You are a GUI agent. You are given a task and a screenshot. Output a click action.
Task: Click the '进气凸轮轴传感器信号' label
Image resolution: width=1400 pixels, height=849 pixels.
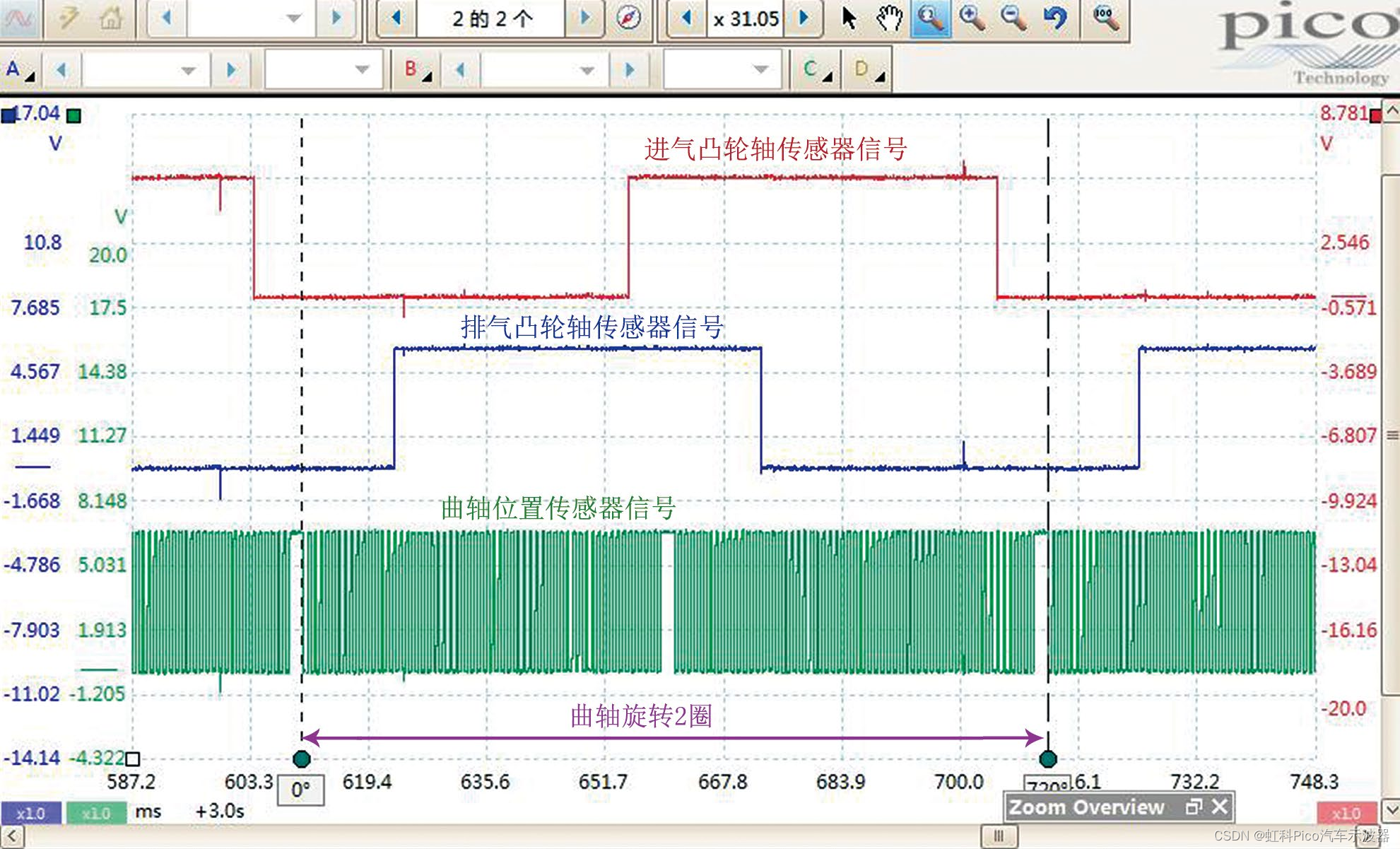point(775,149)
